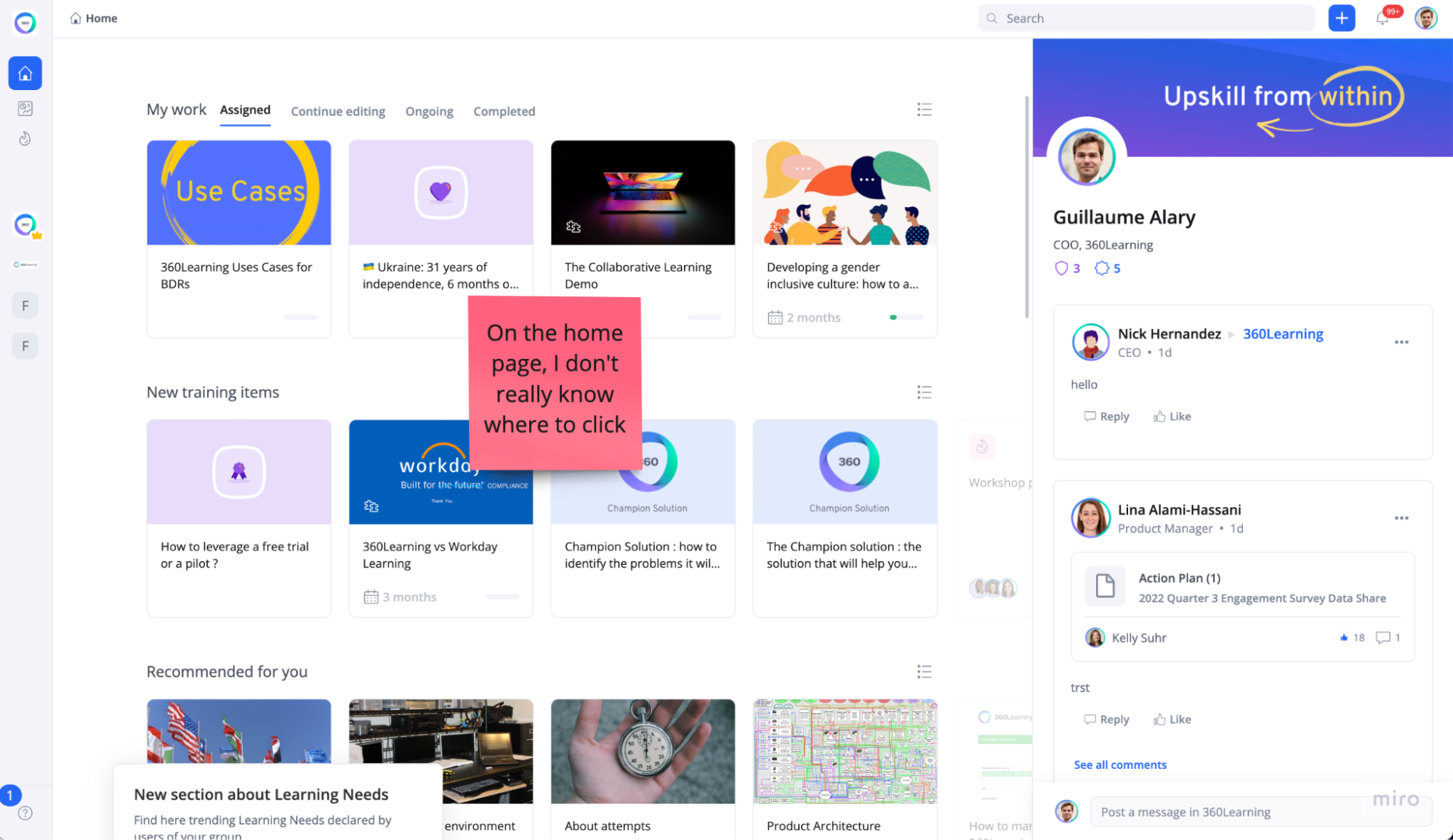
Task: Switch to the Completed tab
Action: pyautogui.click(x=504, y=111)
